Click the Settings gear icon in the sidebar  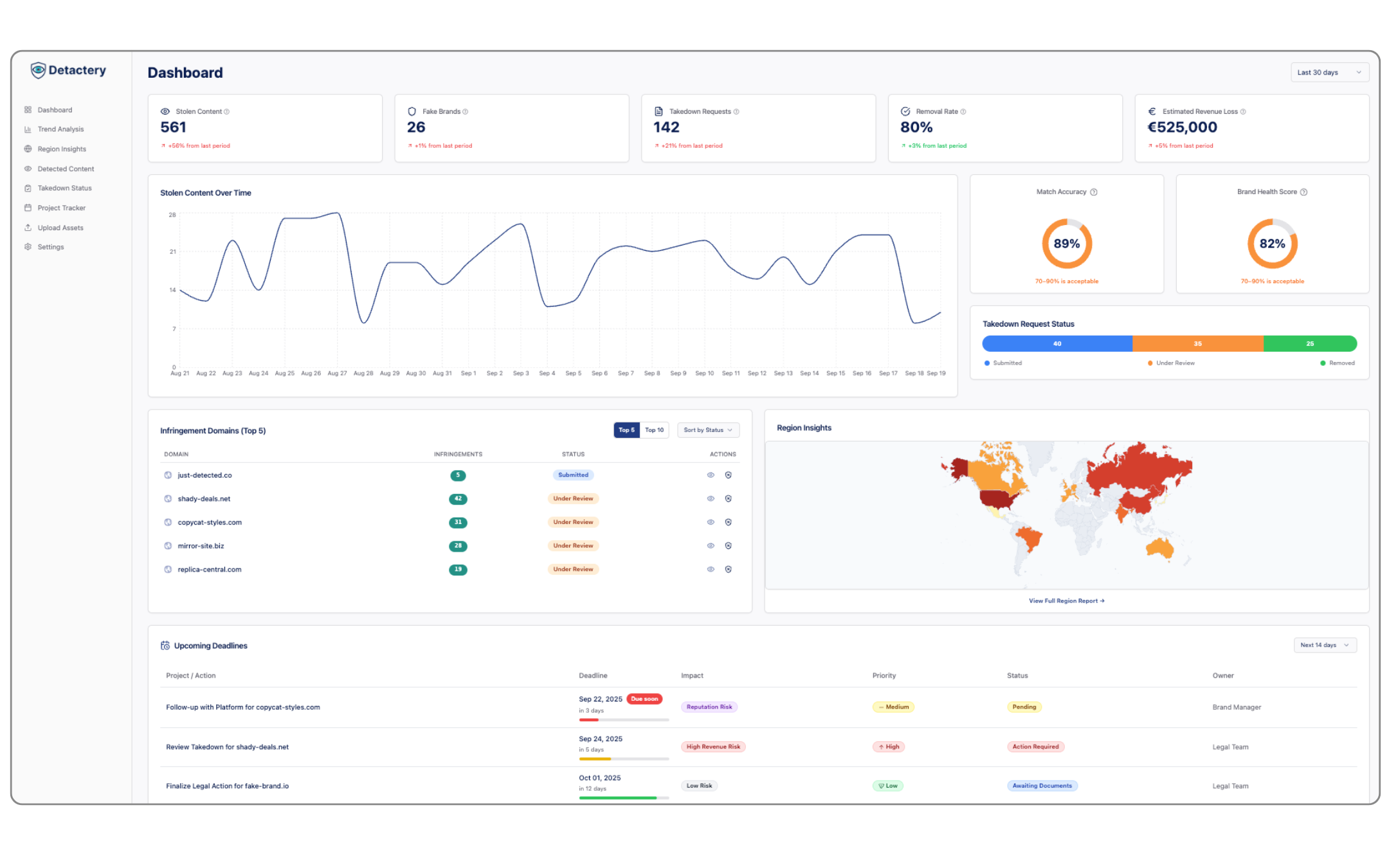[x=28, y=247]
